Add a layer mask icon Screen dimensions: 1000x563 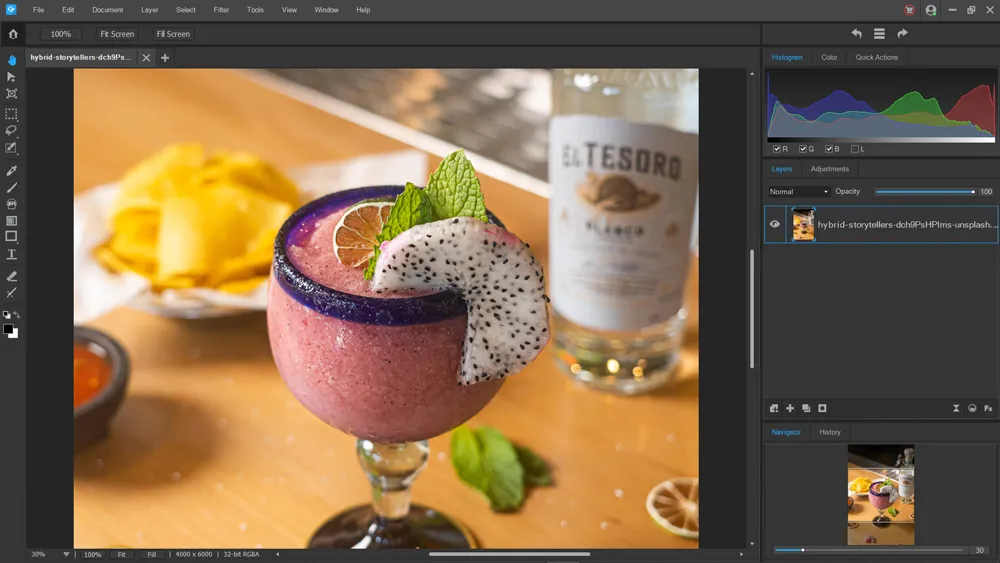[x=822, y=408]
